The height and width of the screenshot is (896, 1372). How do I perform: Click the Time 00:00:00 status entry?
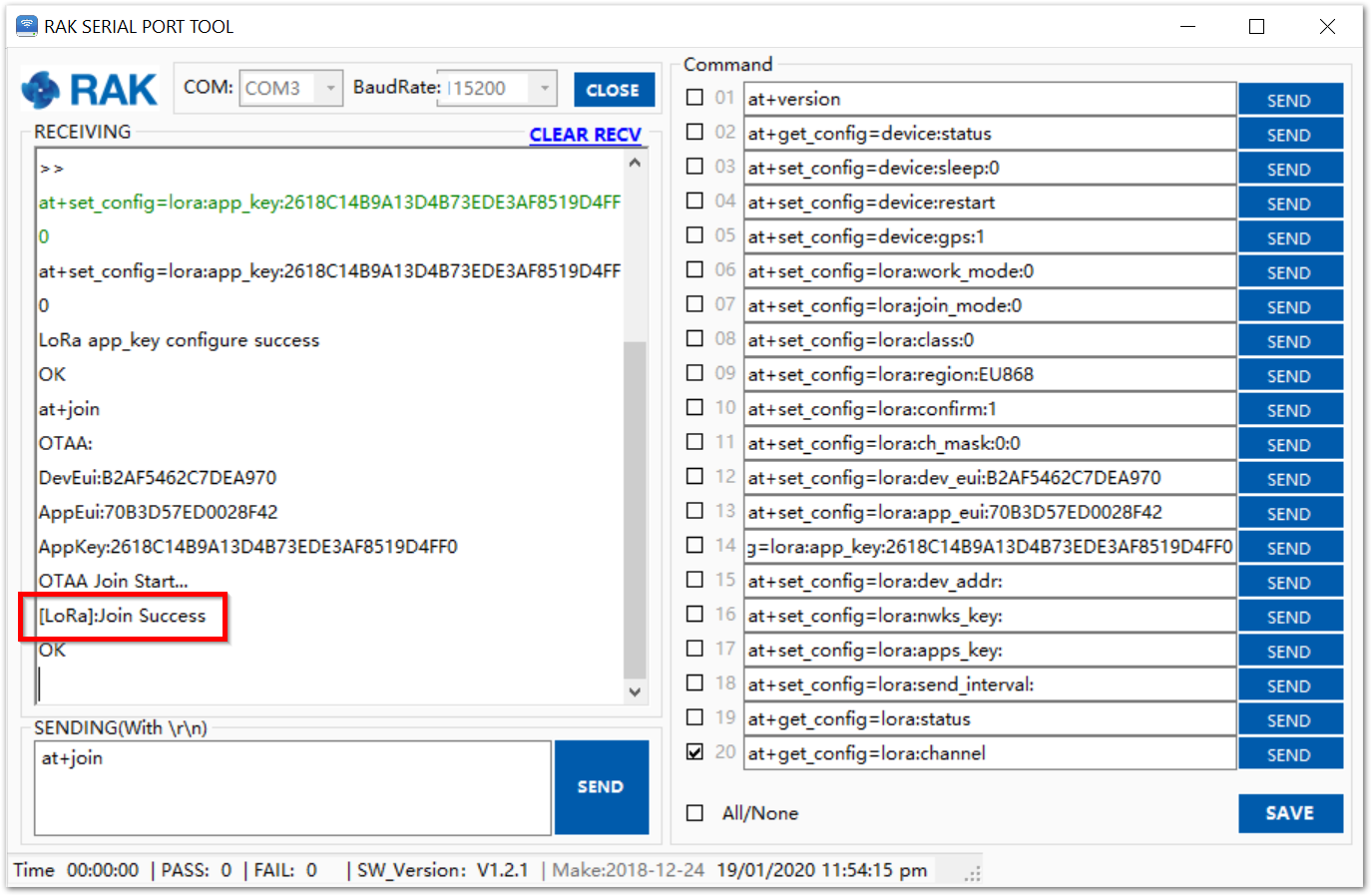point(76,870)
